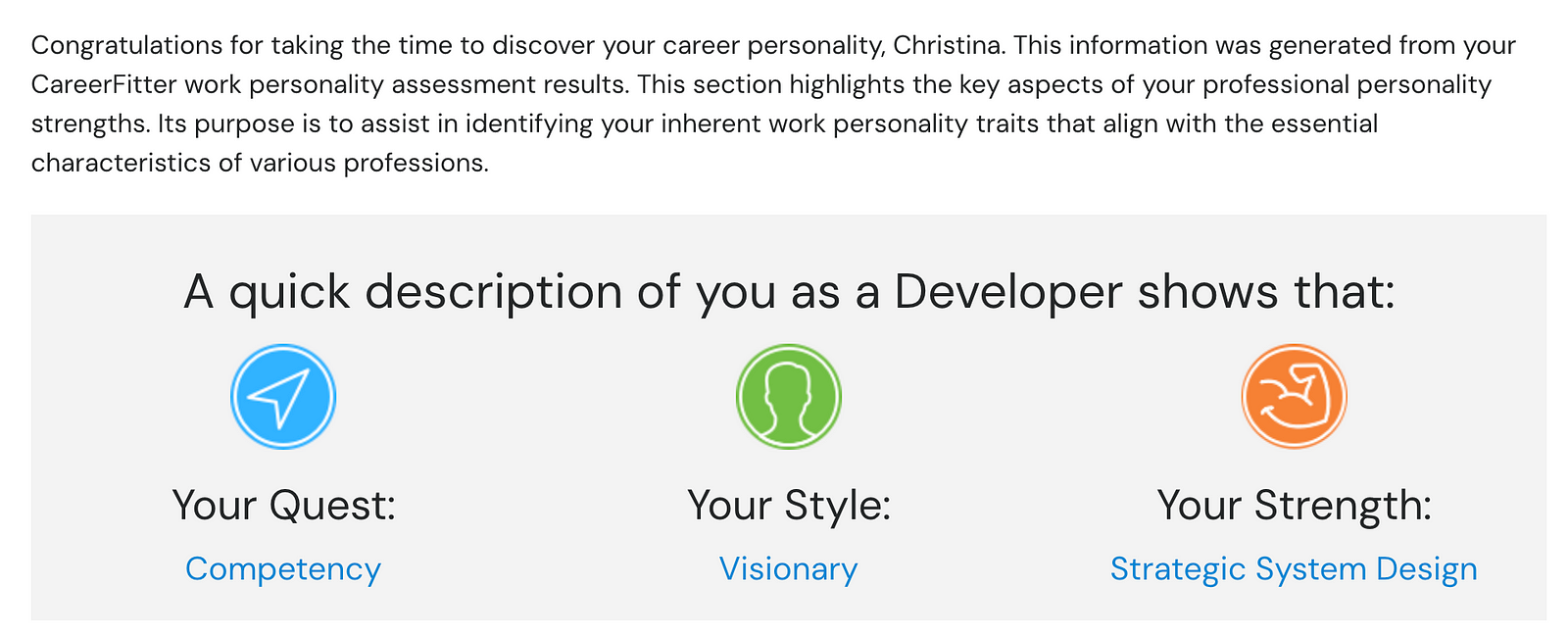This screenshot has width=1568, height=635.
Task: Click the name "Christina" in the intro
Action: 949,46
